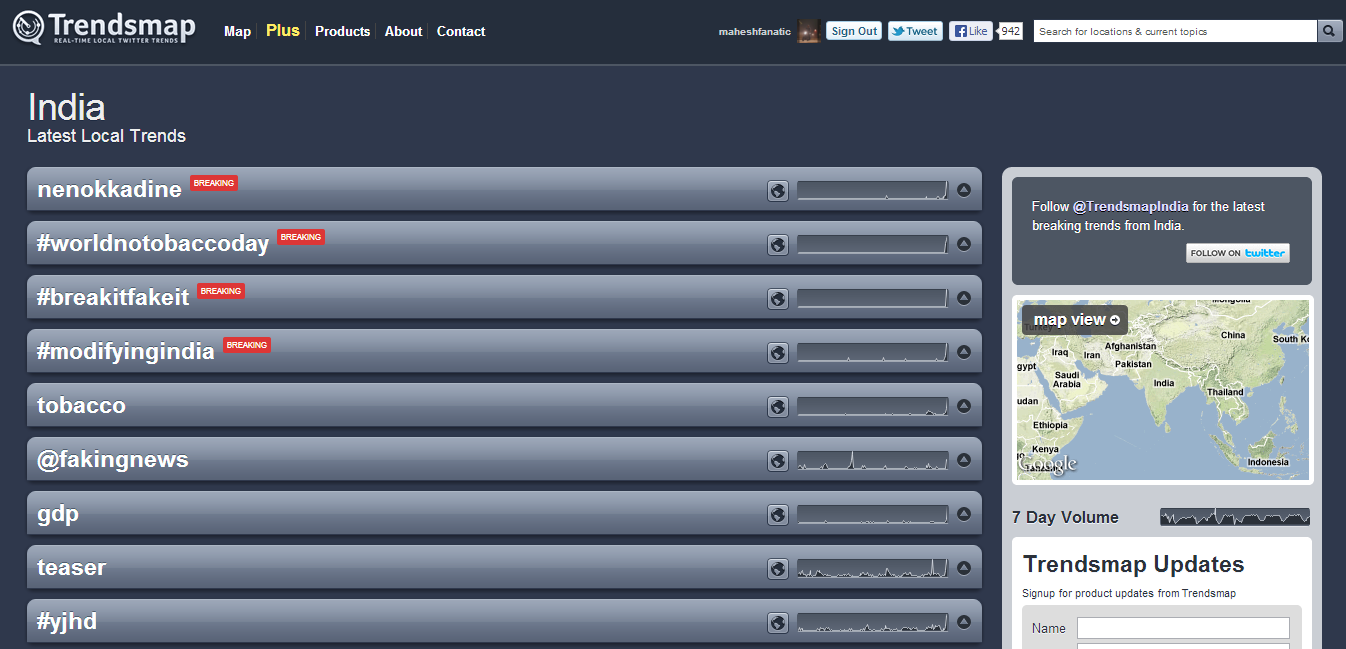Click the Trendsmap logo

point(104,27)
